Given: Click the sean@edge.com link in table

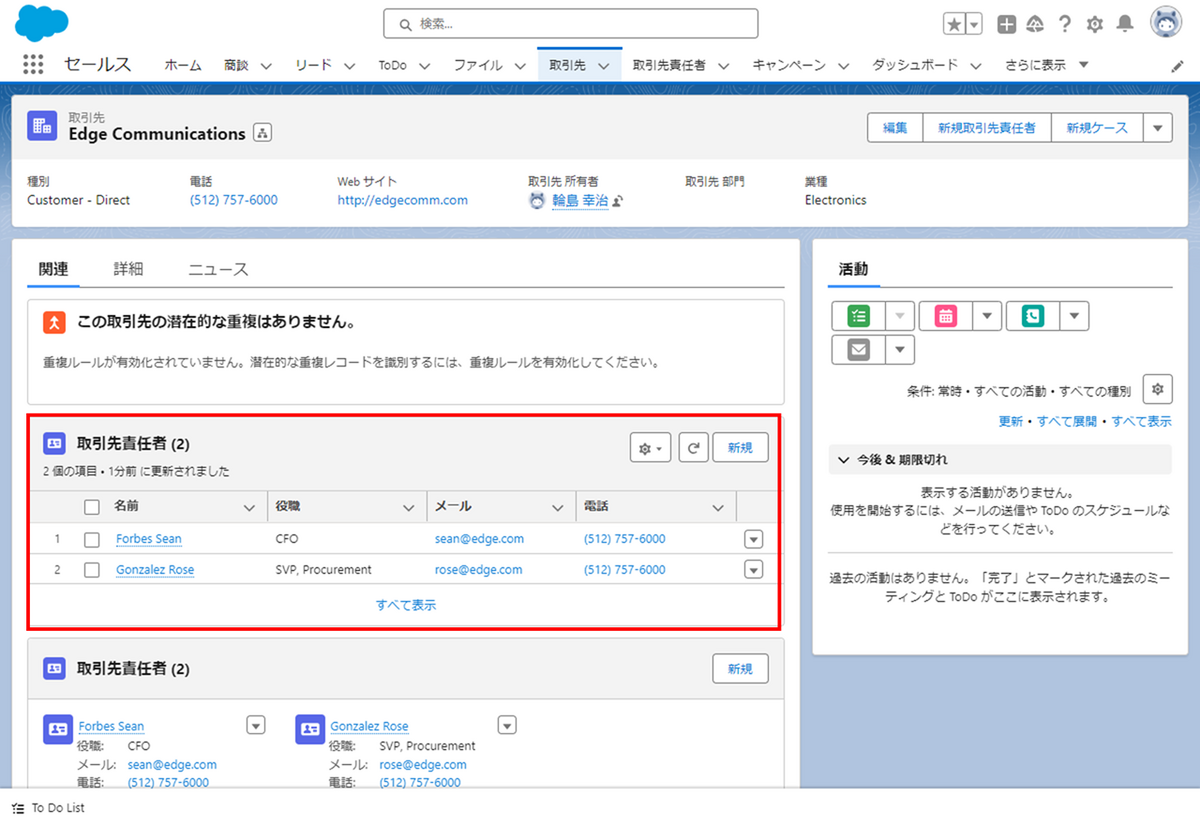Looking at the screenshot, I should [479, 539].
